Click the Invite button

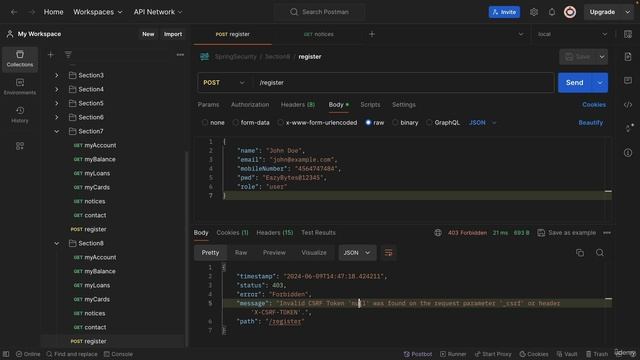[x=504, y=12]
